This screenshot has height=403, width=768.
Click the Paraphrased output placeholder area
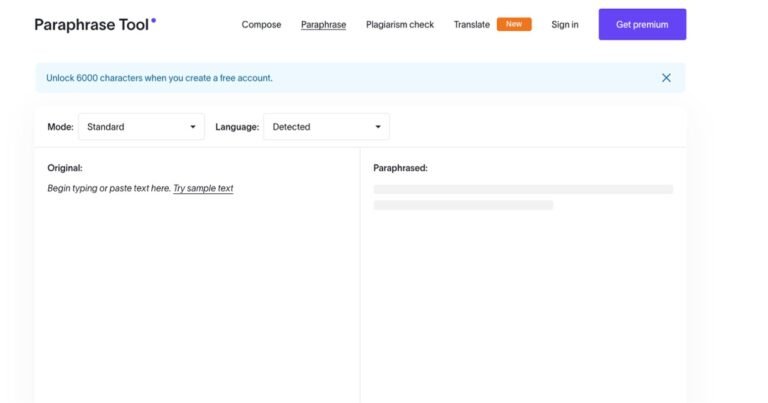[x=523, y=197]
